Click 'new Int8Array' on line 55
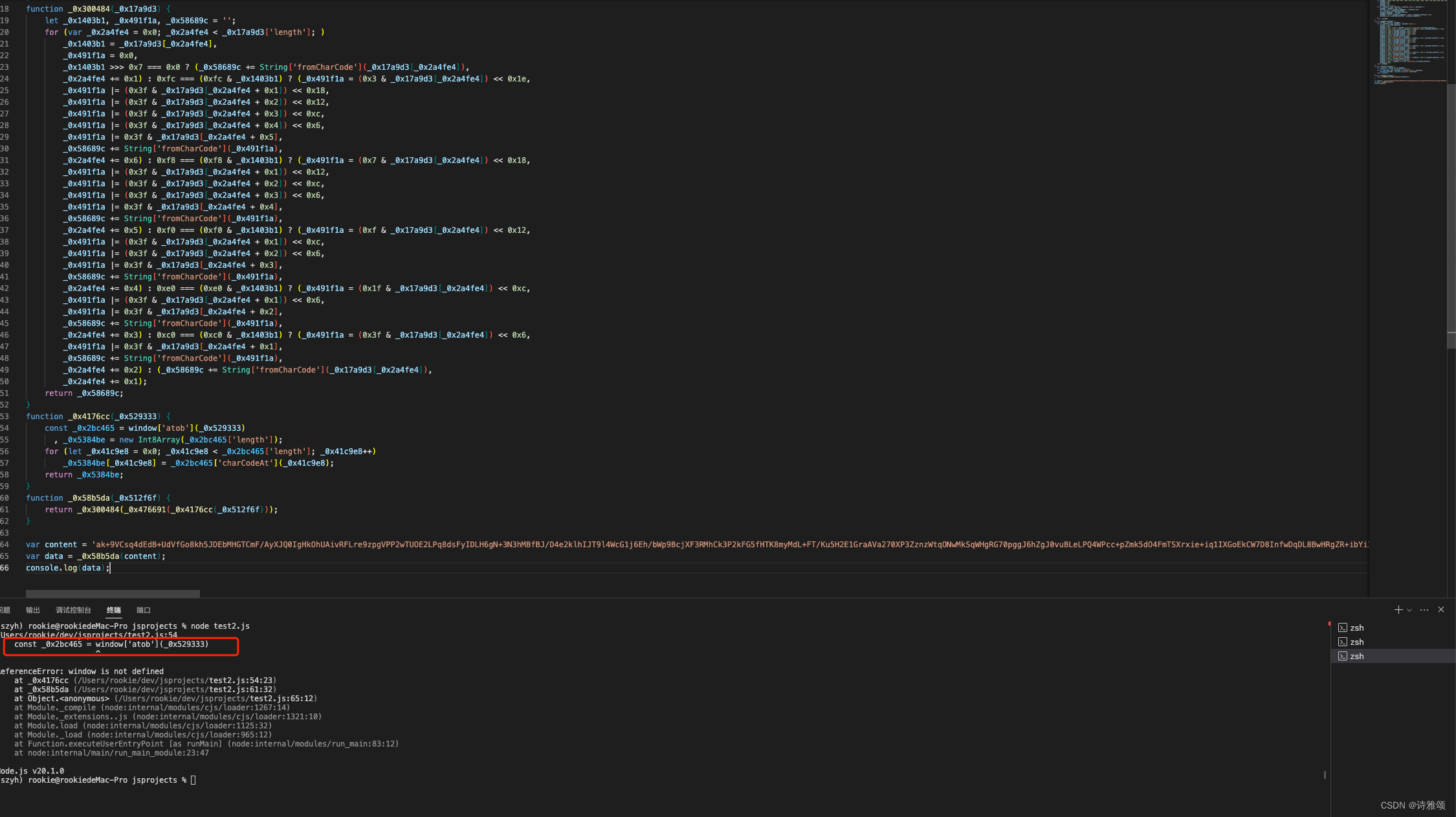 click(149, 440)
